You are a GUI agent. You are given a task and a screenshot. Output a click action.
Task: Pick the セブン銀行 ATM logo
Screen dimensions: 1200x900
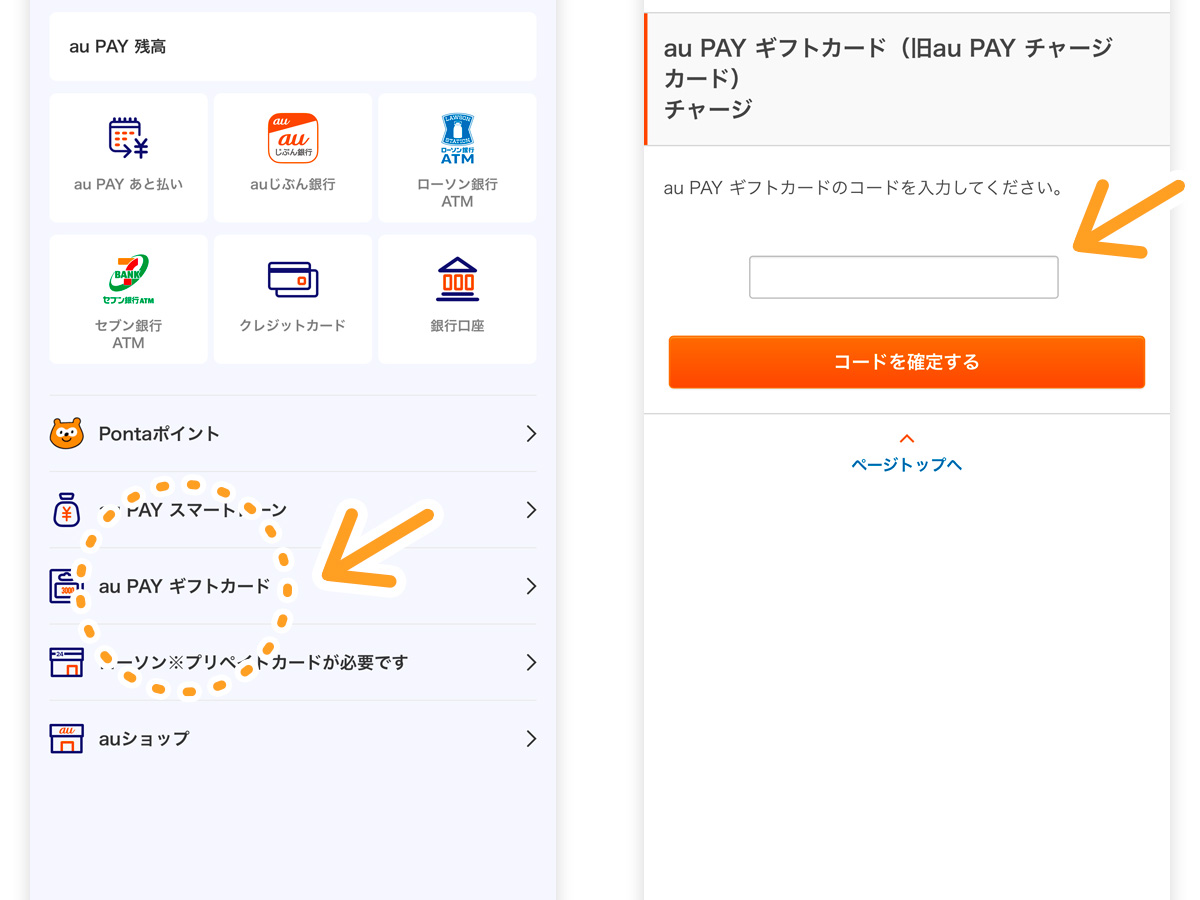pos(128,279)
